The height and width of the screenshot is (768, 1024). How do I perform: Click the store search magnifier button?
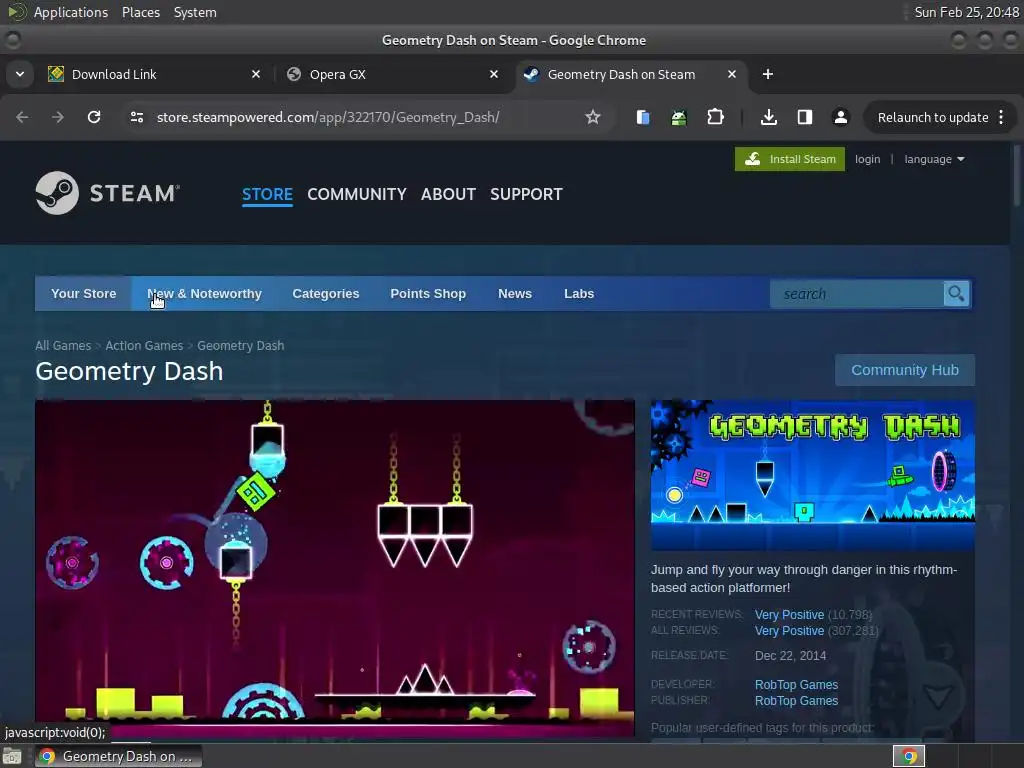tap(956, 294)
